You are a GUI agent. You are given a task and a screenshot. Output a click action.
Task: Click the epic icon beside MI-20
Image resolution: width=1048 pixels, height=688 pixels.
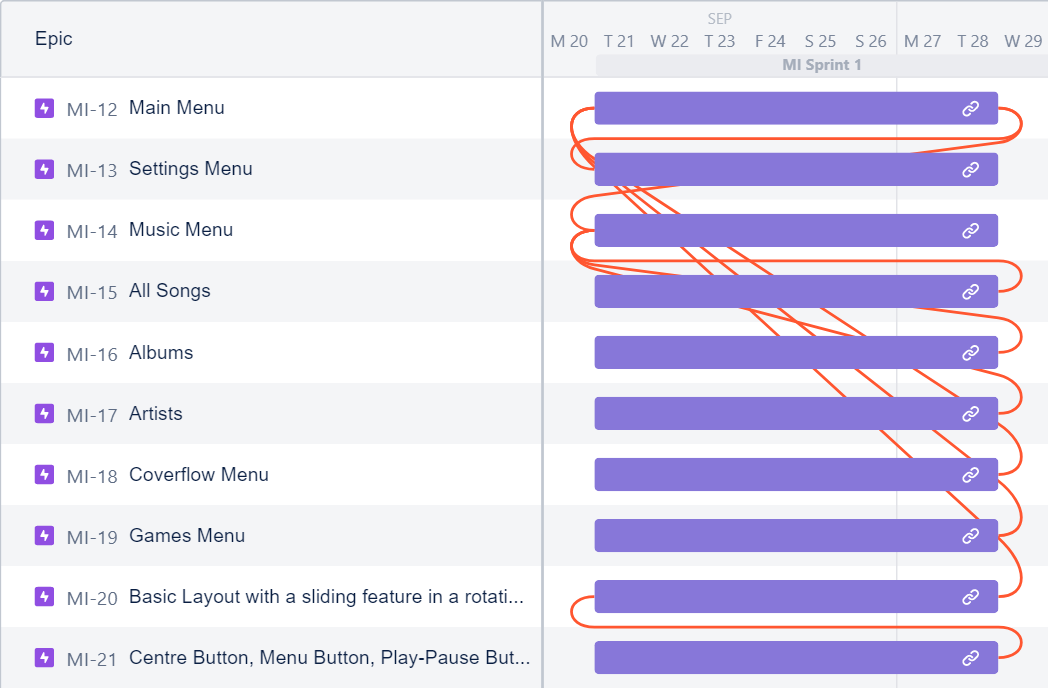click(44, 596)
